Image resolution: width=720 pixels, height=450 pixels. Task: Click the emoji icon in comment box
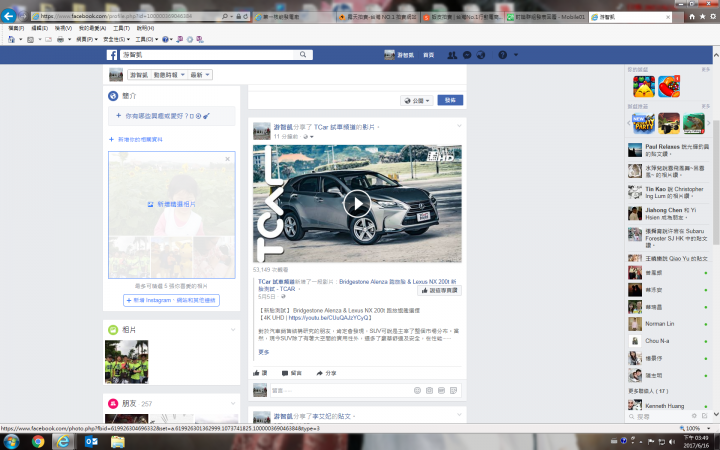tap(417, 390)
